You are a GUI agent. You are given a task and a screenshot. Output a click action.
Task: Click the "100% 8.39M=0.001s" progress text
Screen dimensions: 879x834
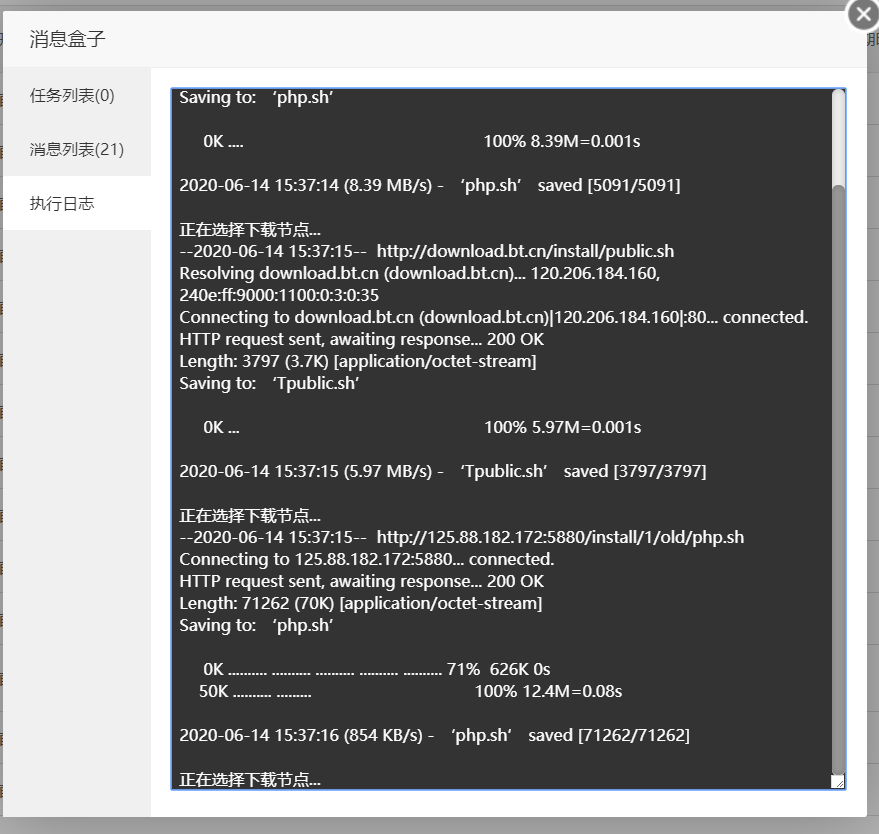coord(562,141)
